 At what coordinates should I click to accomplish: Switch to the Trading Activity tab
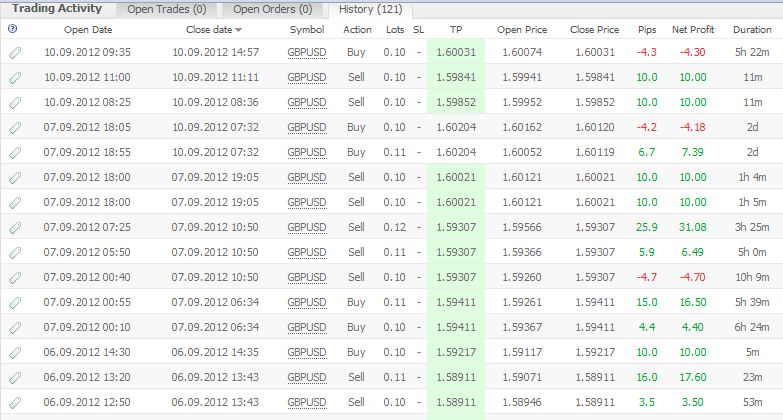point(57,8)
